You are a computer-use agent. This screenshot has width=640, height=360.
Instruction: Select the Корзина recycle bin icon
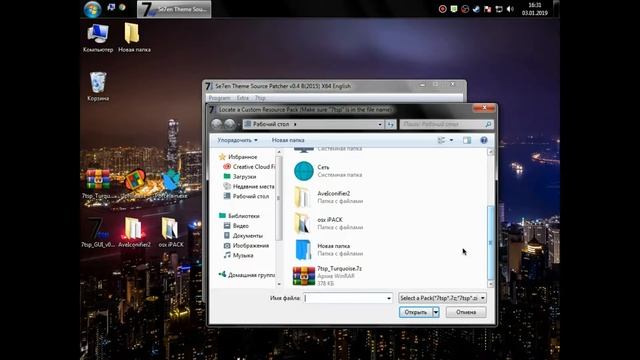pos(98,87)
